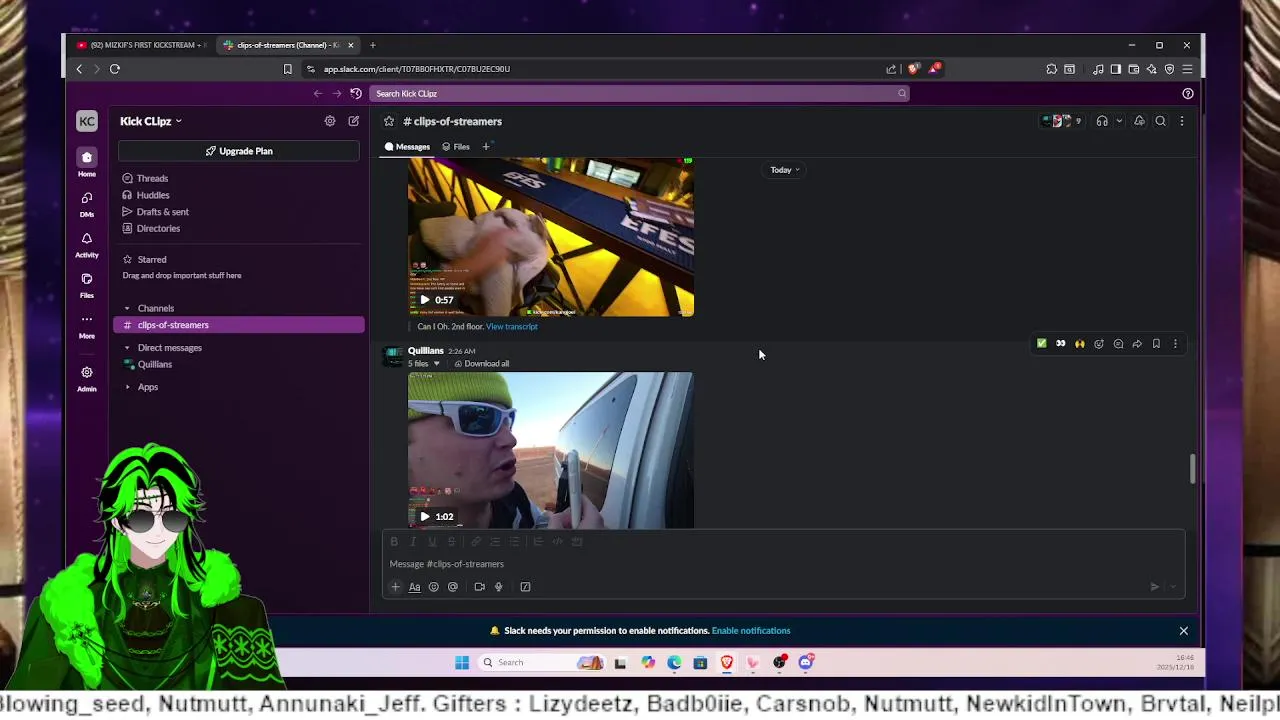This screenshot has width=1280, height=720.
Task: Star the clips-of-streamers channel
Action: [389, 121]
